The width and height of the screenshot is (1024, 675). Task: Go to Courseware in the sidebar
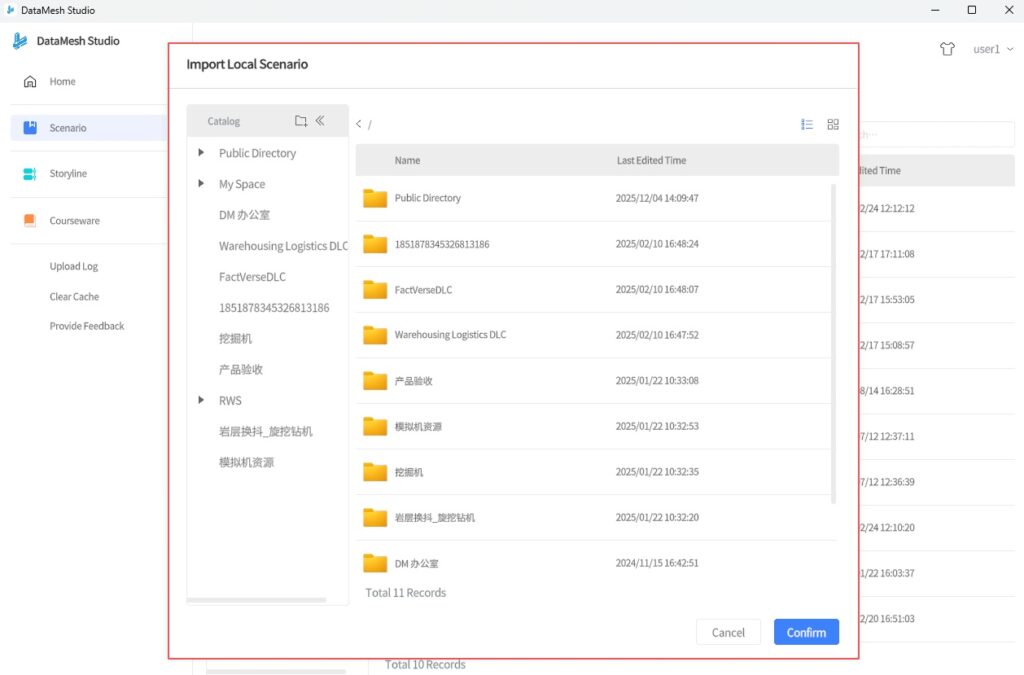pos(74,221)
